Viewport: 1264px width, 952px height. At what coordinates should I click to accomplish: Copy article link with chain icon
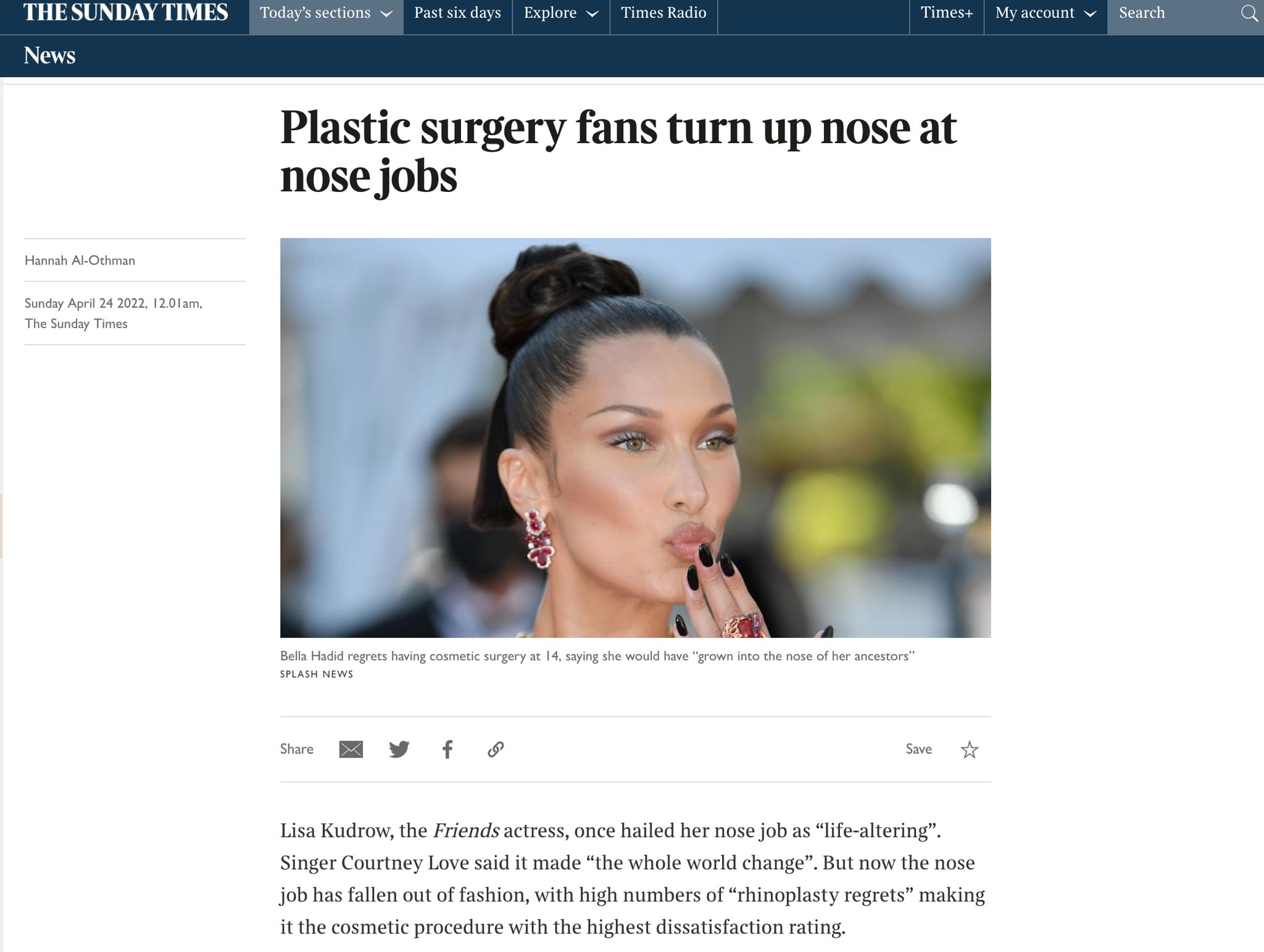point(496,749)
